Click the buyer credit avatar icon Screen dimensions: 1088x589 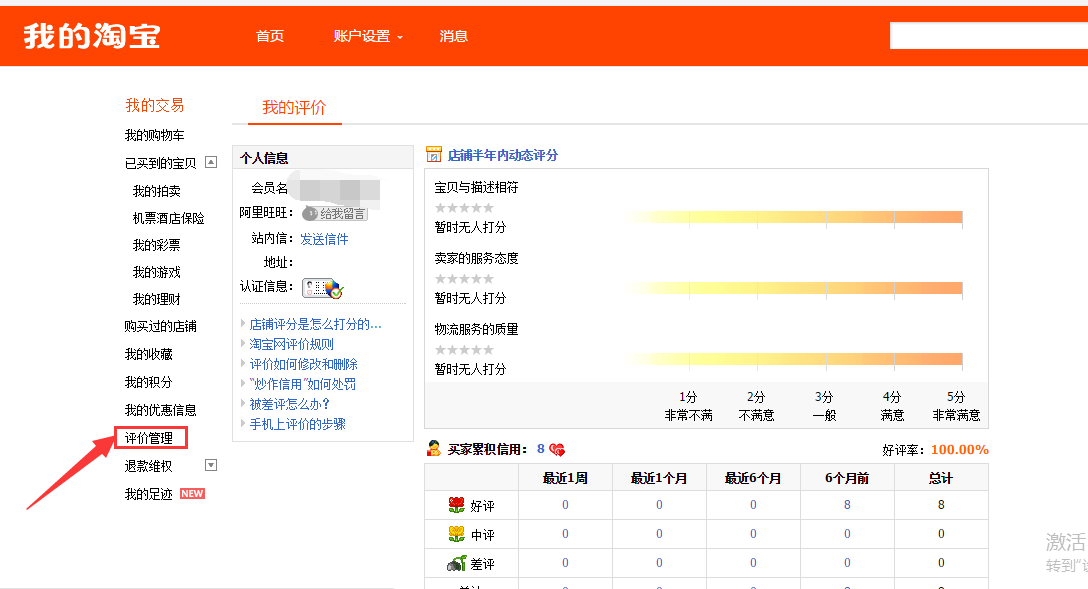click(x=434, y=449)
